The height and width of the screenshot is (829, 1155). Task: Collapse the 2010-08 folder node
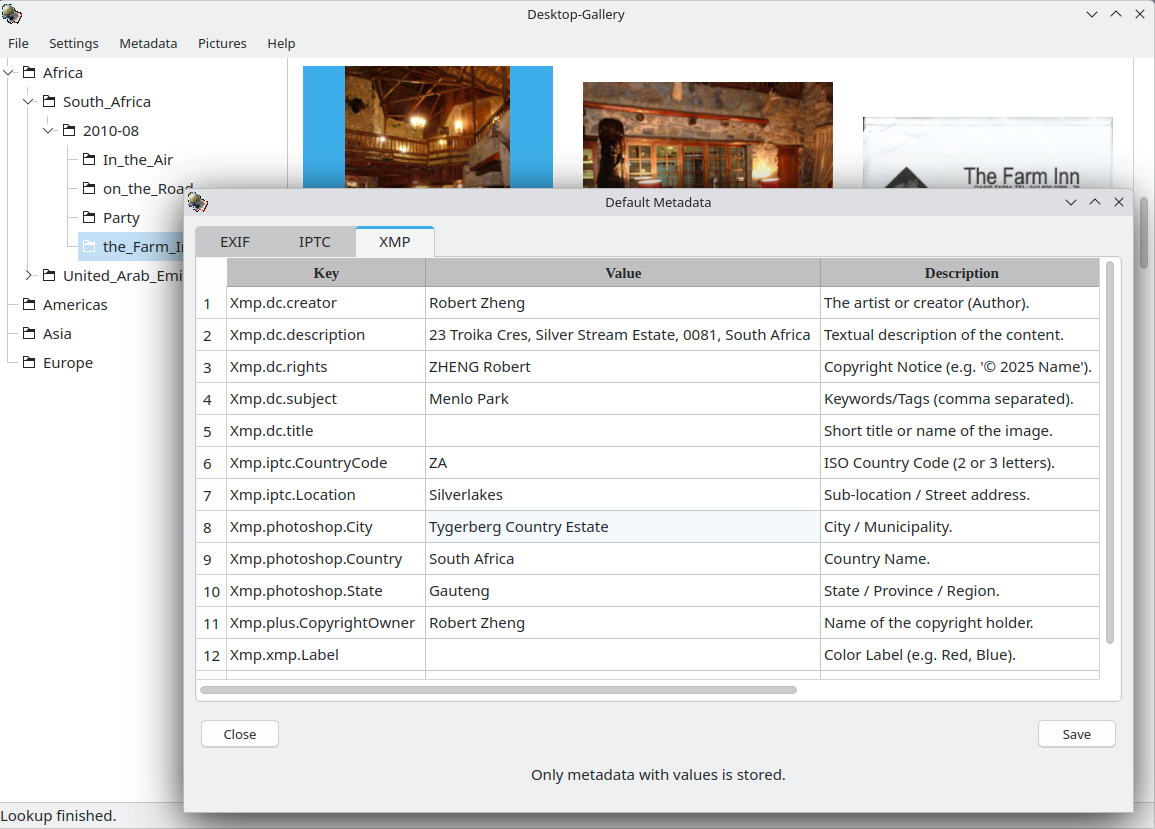(x=50, y=130)
